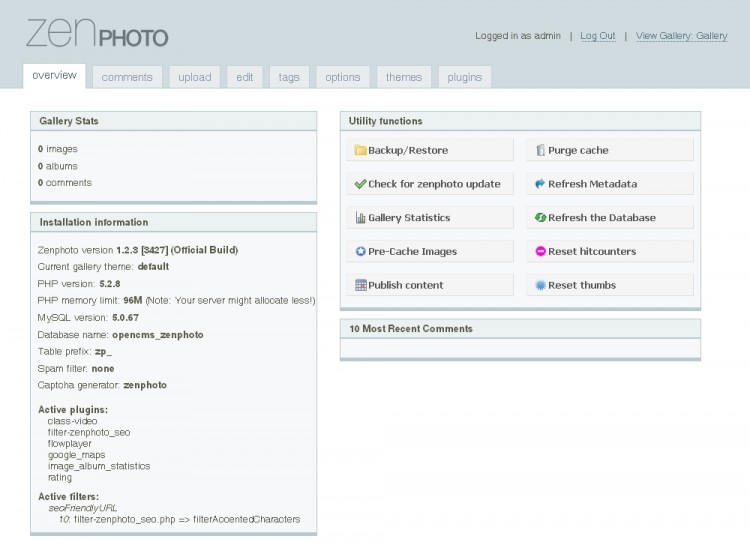This screenshot has width=750, height=542.
Task: Run Refresh the Database
Action: click(x=610, y=218)
